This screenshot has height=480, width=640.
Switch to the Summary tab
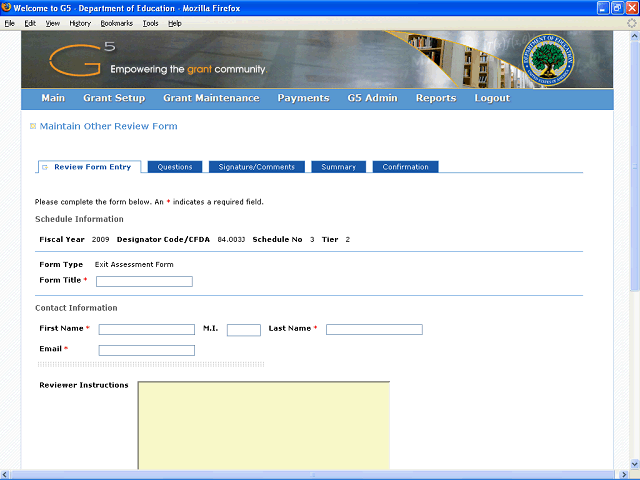(338, 167)
